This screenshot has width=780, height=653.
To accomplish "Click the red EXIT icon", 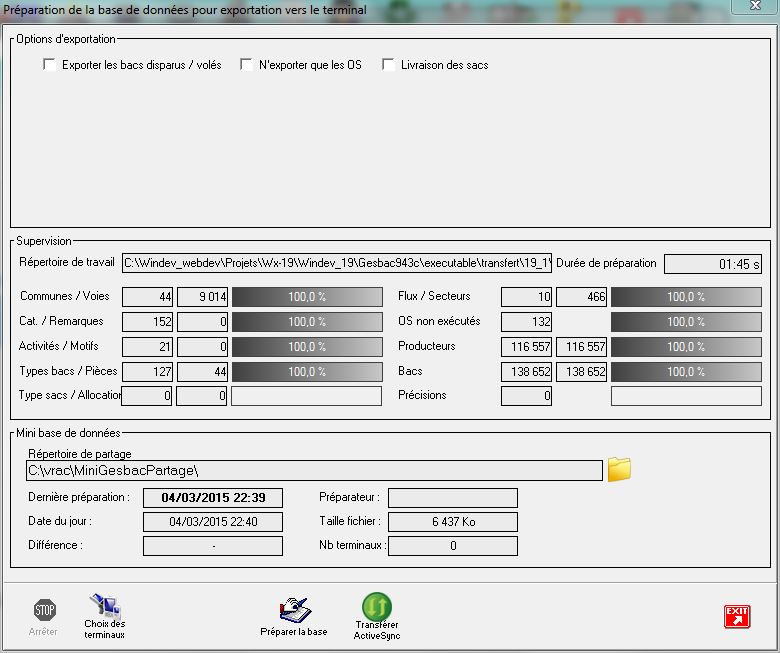I will click(737, 616).
